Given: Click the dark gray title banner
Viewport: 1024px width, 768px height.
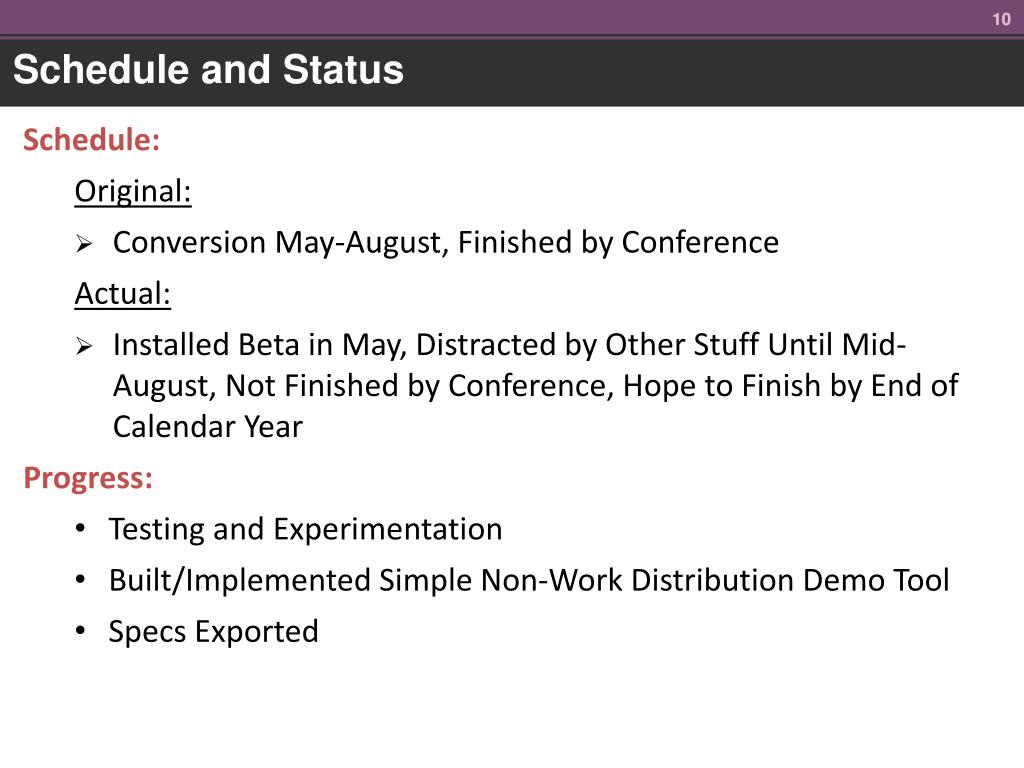Looking at the screenshot, I should click(x=512, y=72).
